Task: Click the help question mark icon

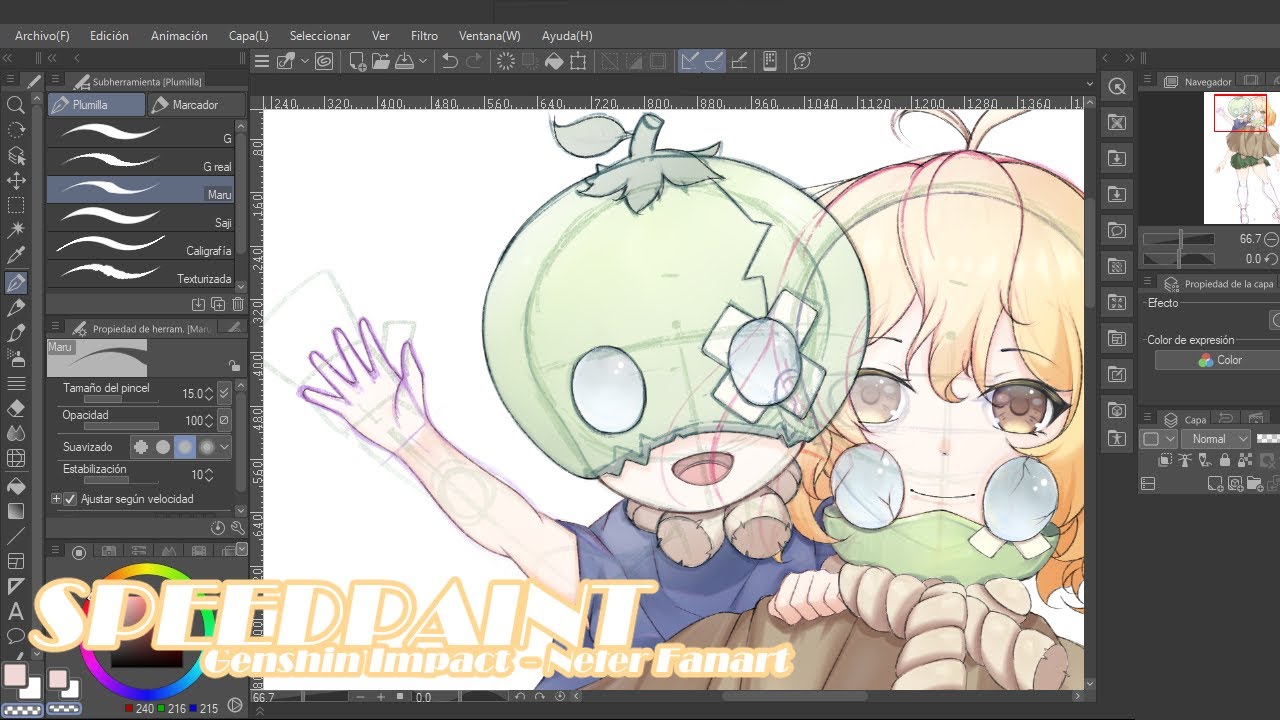Action: 801,62
